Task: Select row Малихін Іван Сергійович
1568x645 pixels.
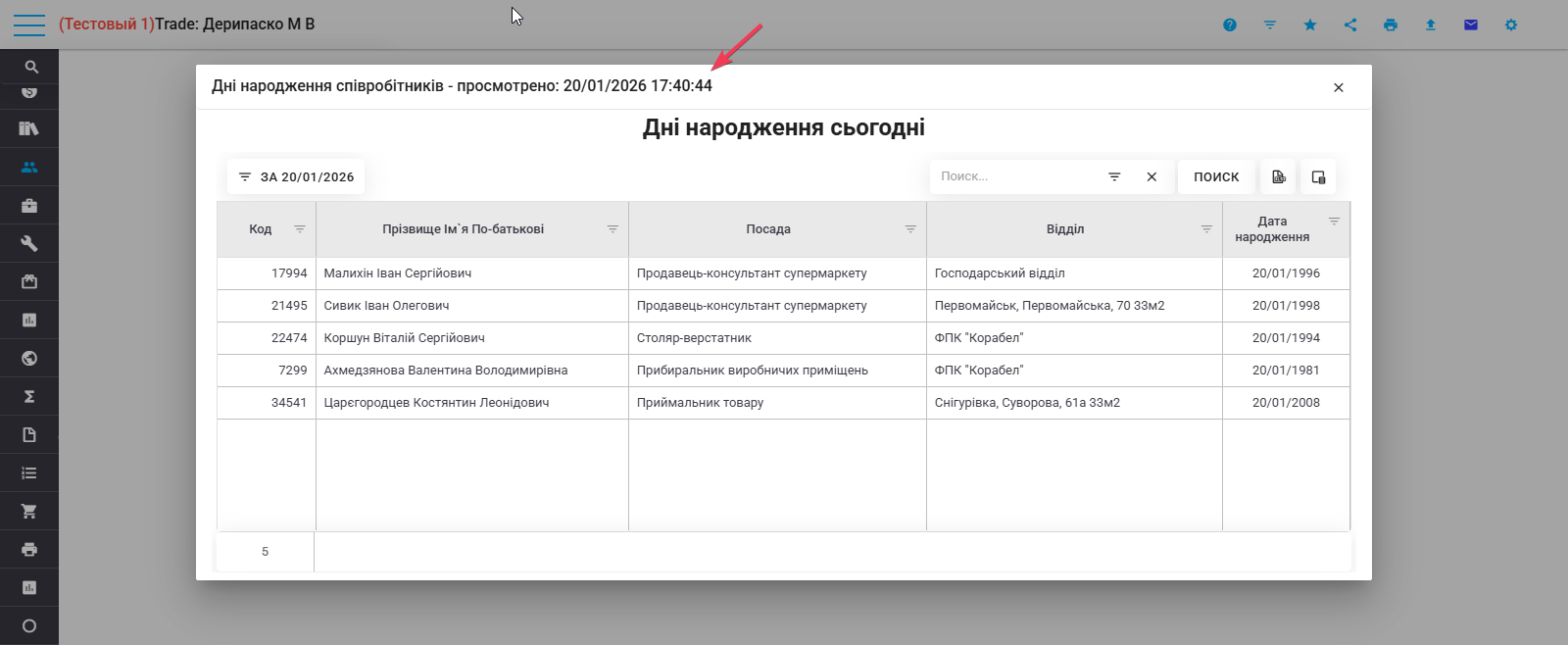Action: 783,273
